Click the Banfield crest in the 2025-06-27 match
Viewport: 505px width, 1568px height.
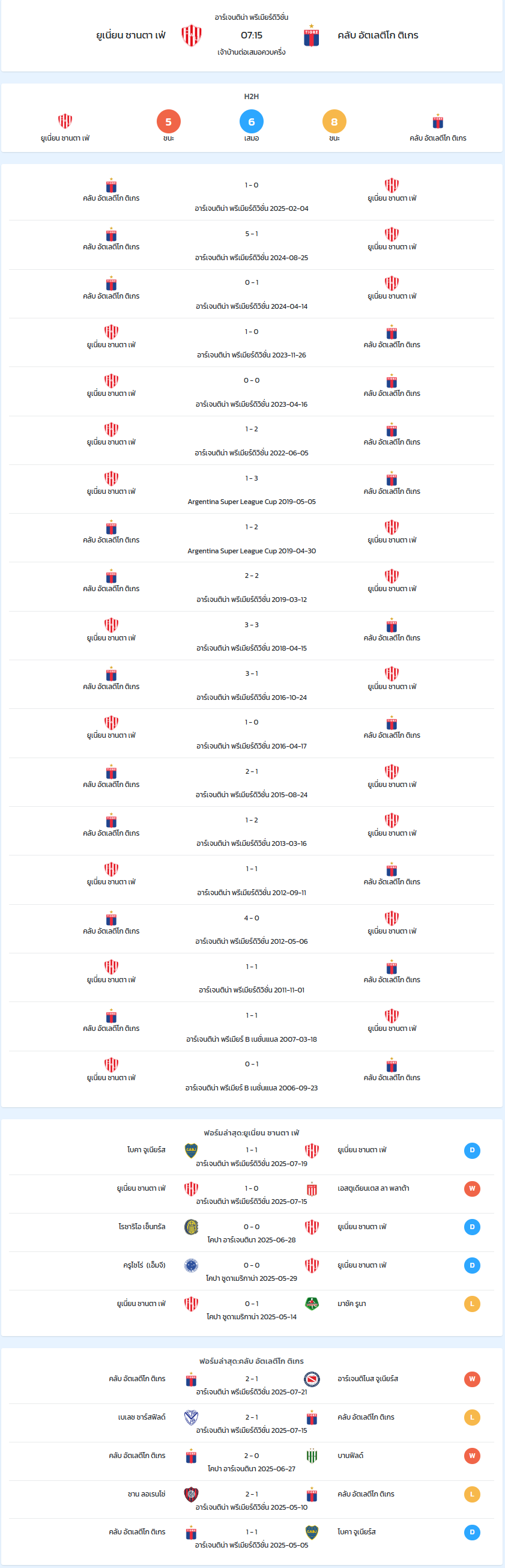[x=312, y=1456]
